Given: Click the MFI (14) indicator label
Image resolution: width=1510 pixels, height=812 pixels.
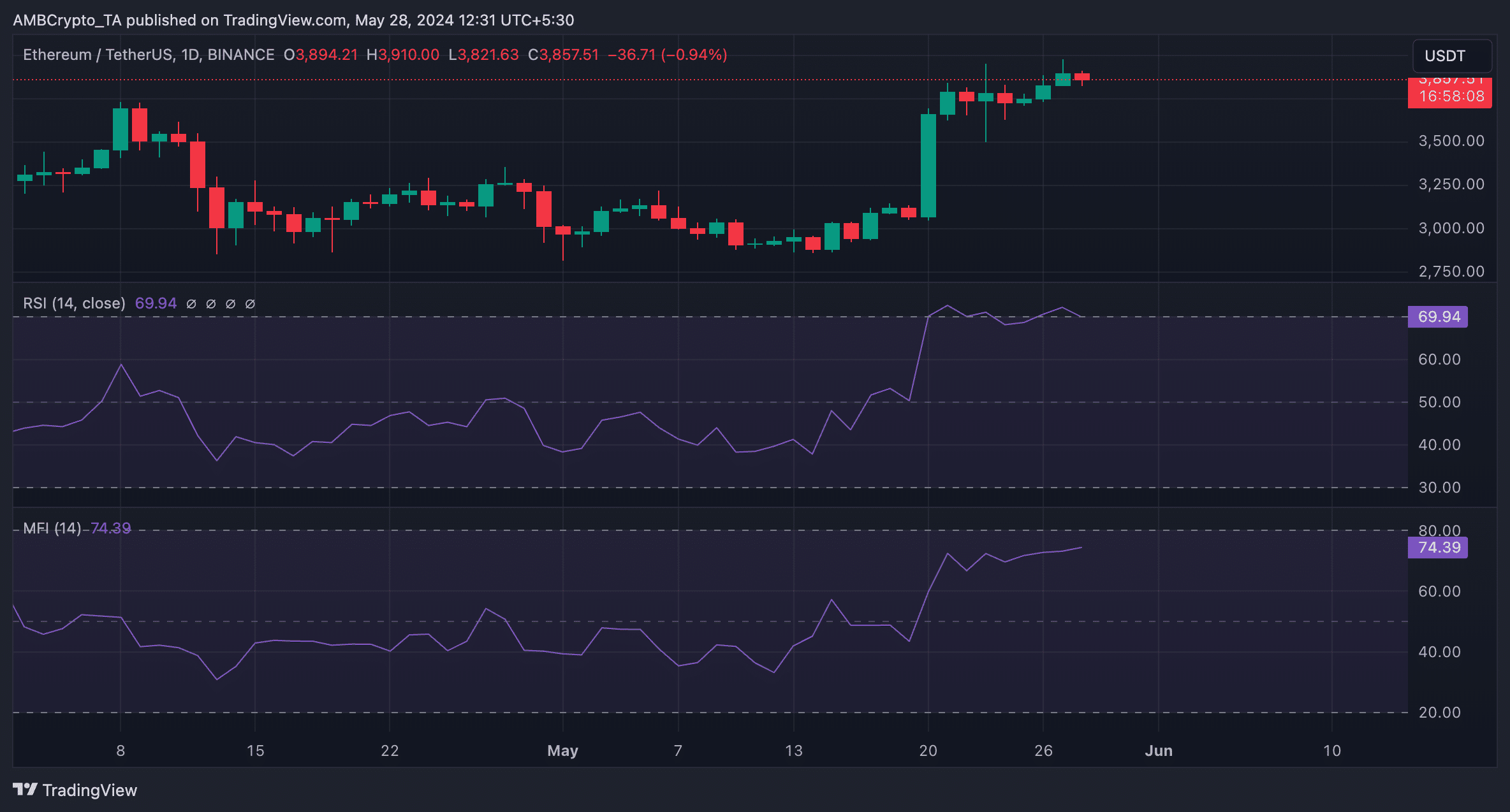Looking at the screenshot, I should click(52, 528).
